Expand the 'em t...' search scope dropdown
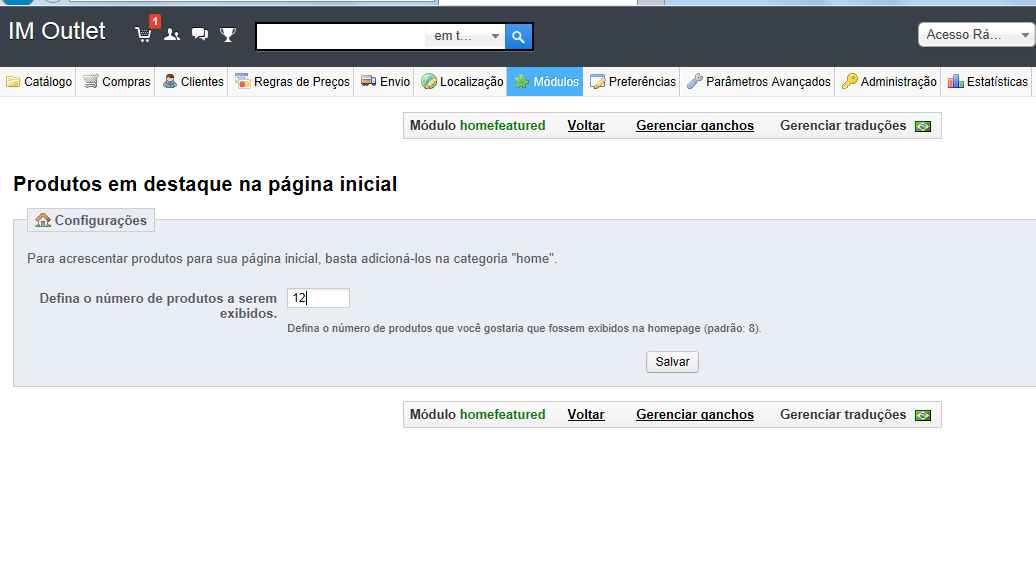 click(464, 36)
